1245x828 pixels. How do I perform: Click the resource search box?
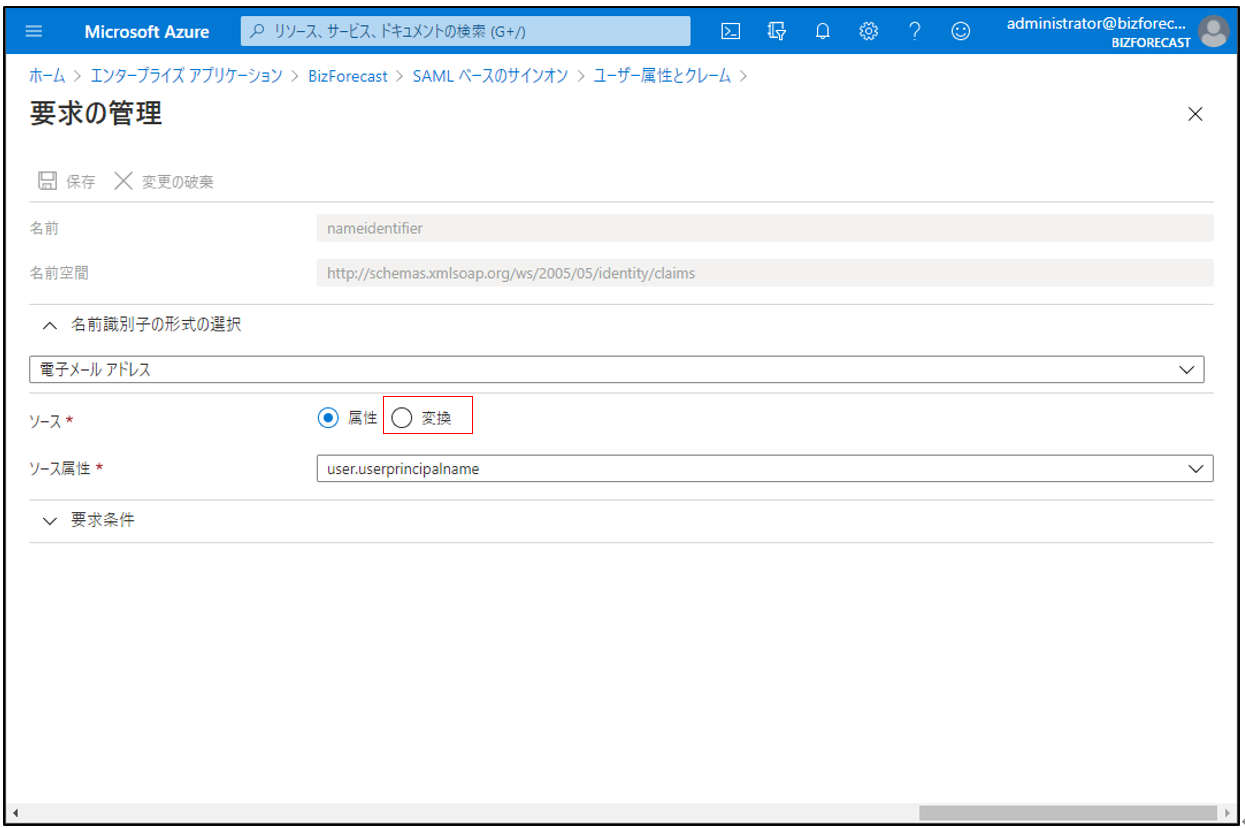click(x=465, y=31)
